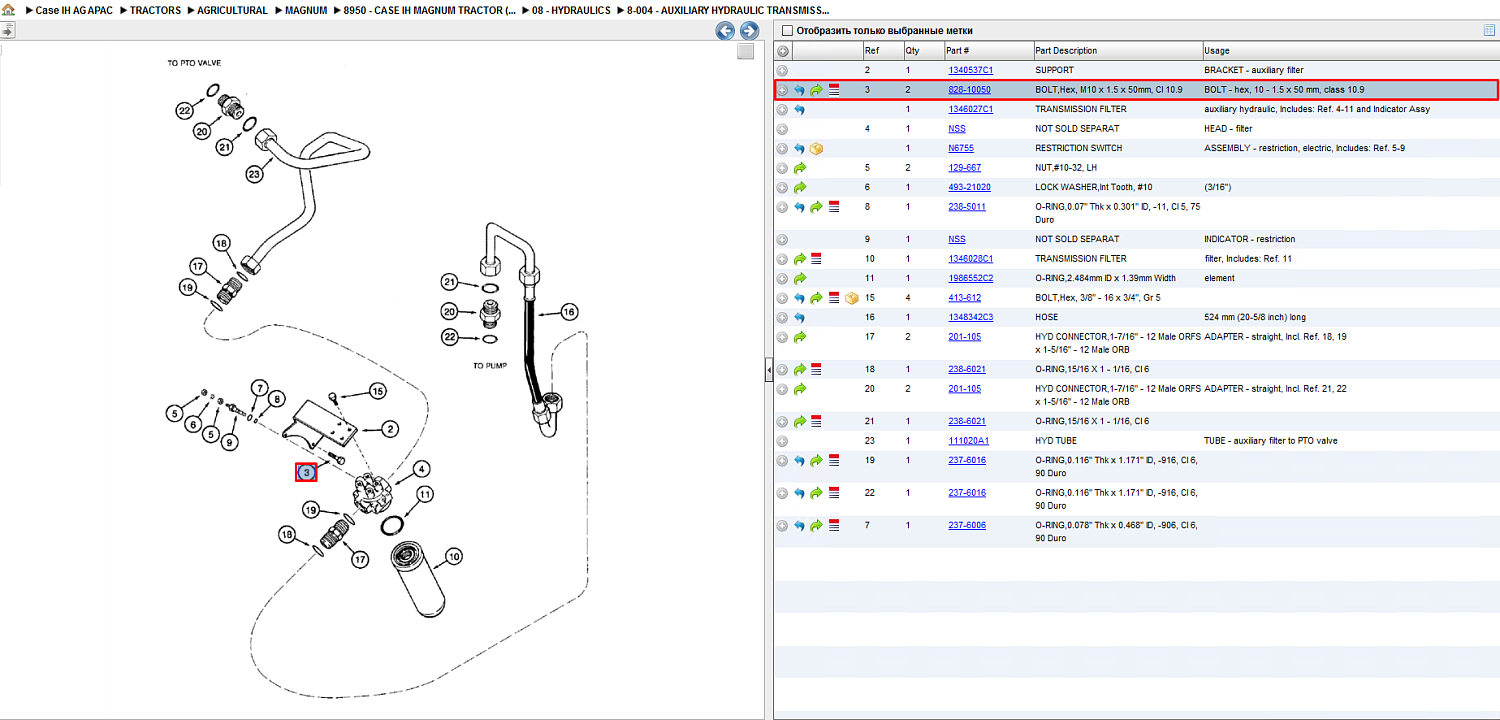Screen dimensions: 1500x720
Task: Open the red list icon on Ref 22 row
Action: pos(834,493)
